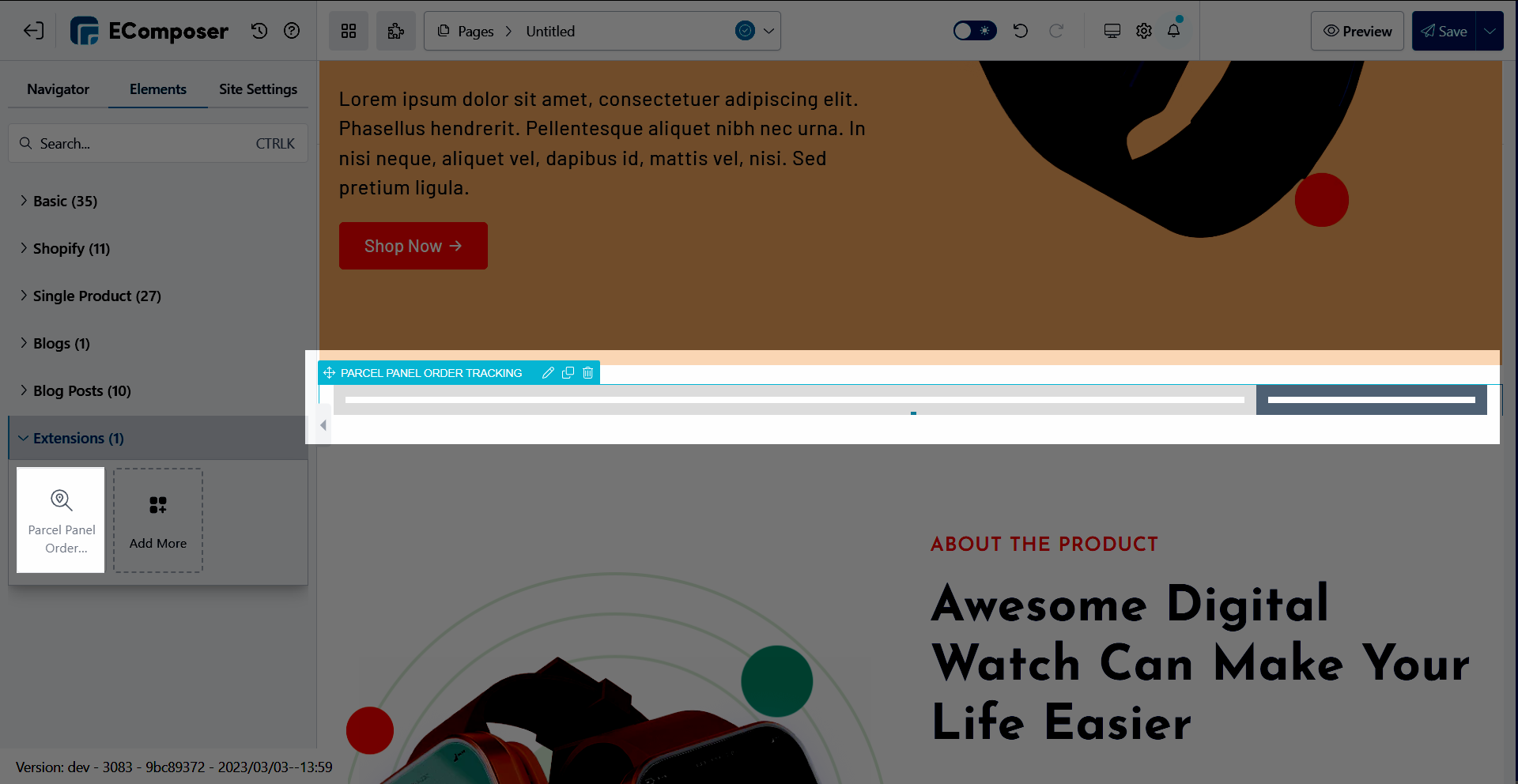Viewport: 1518px width, 784px height.
Task: Open the help question mark icon
Action: (x=292, y=31)
